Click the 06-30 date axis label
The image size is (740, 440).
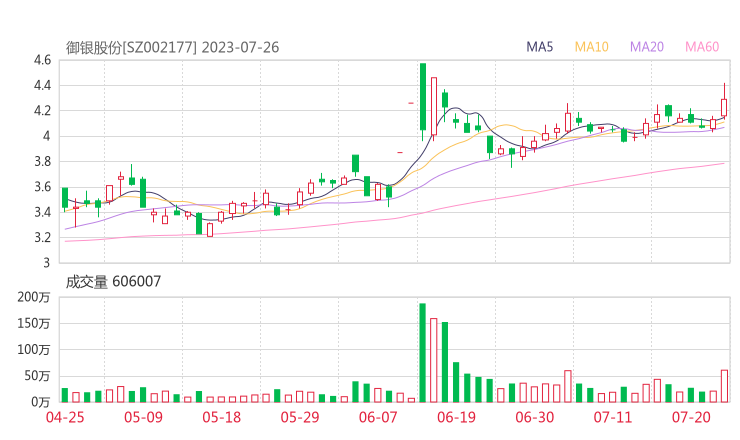pos(535,417)
